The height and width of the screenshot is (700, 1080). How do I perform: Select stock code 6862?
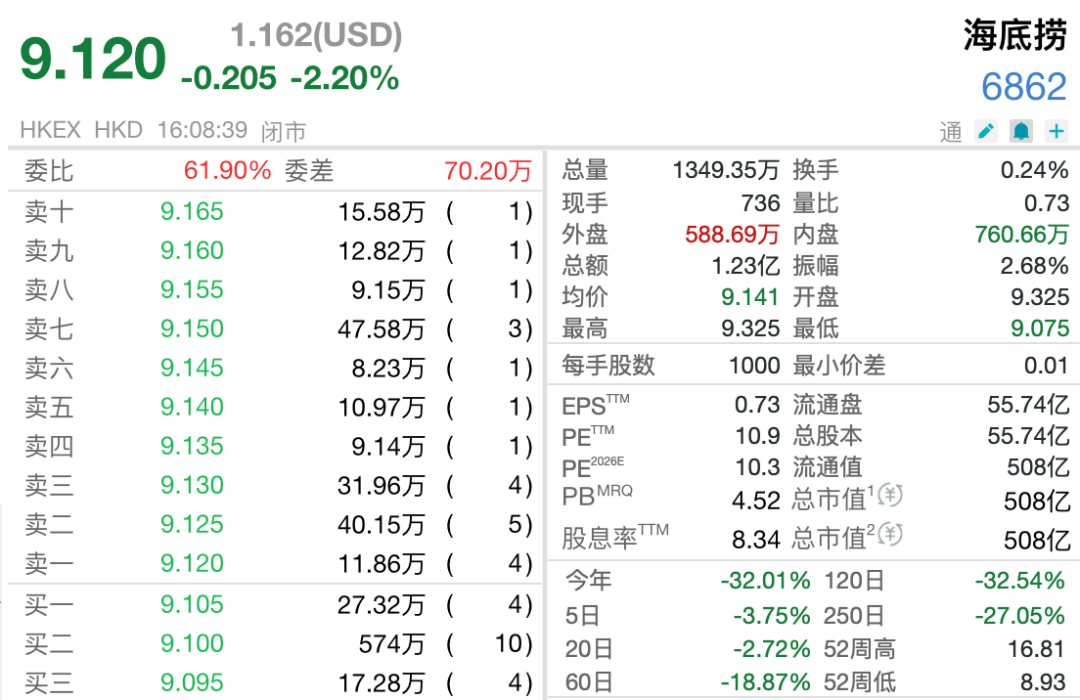coord(1024,88)
